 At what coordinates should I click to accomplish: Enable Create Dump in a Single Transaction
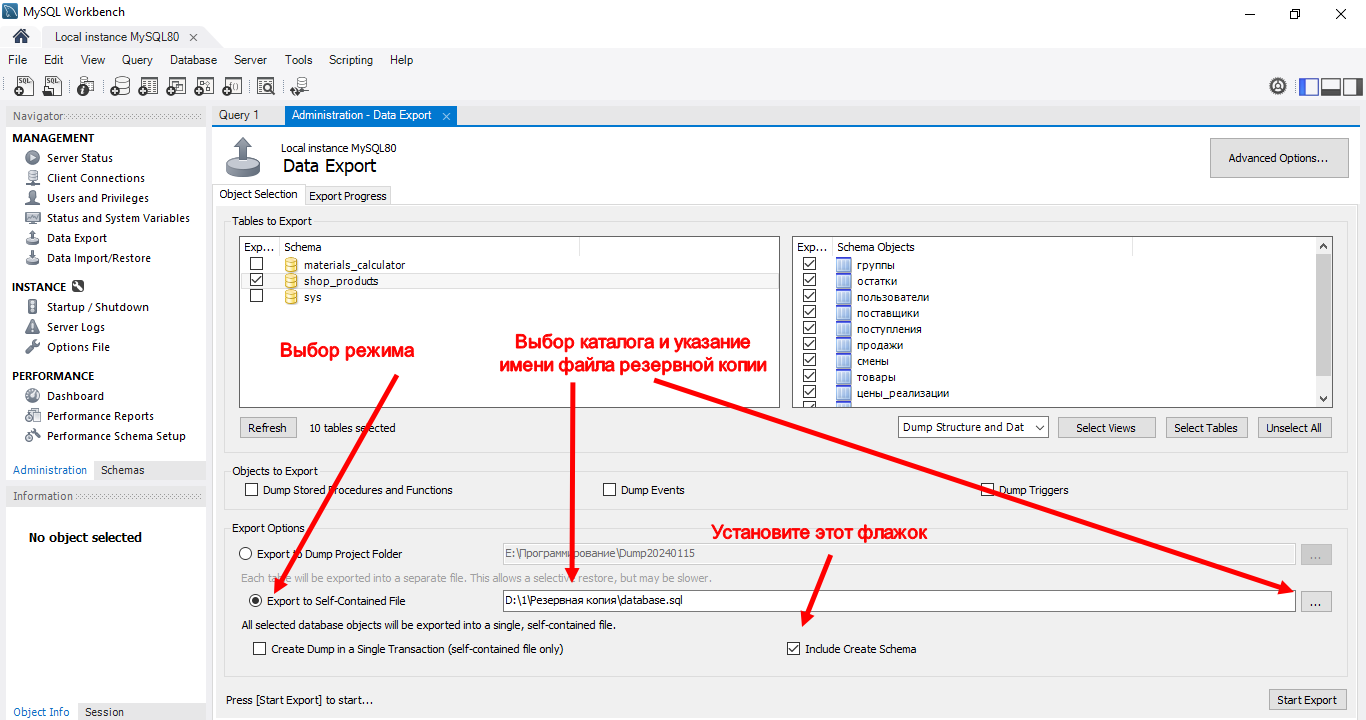click(x=260, y=649)
